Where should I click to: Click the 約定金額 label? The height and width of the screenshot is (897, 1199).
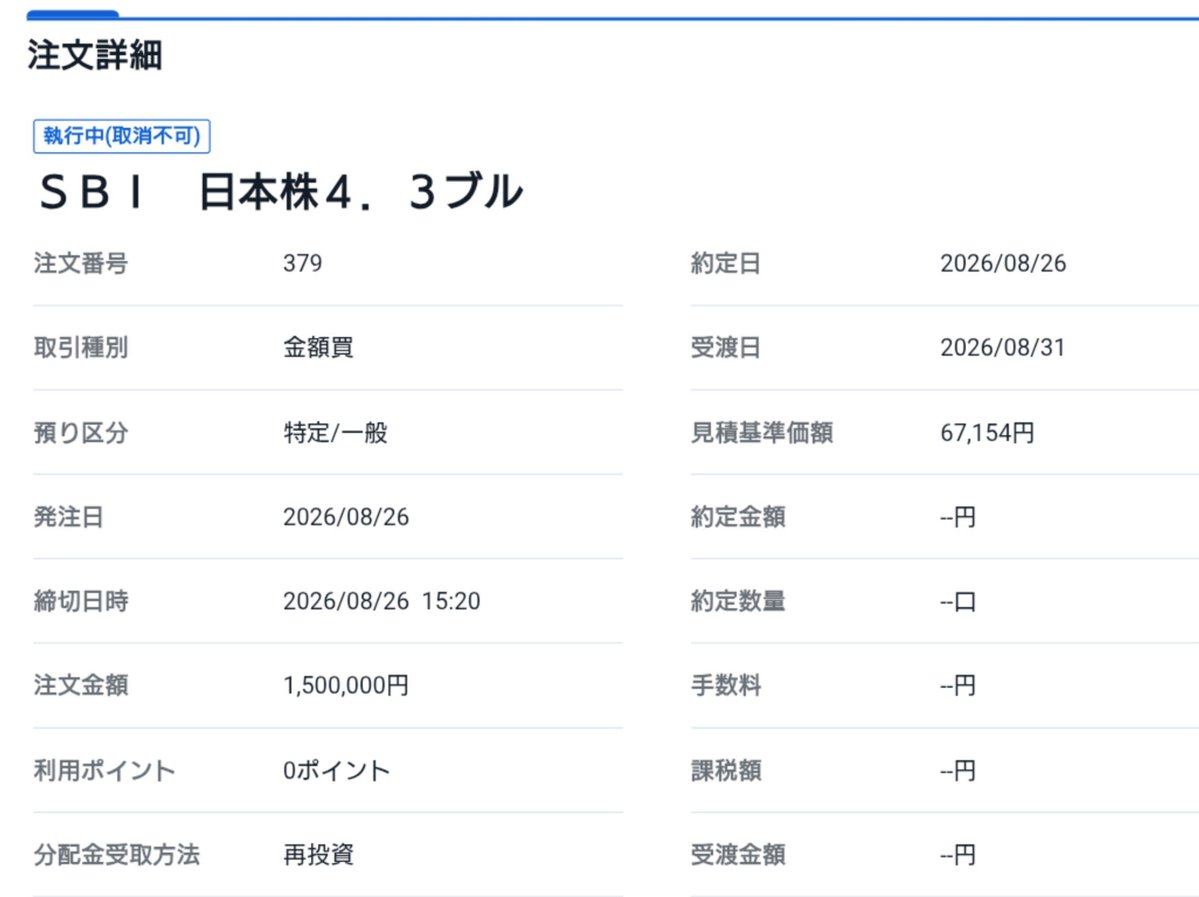(737, 517)
